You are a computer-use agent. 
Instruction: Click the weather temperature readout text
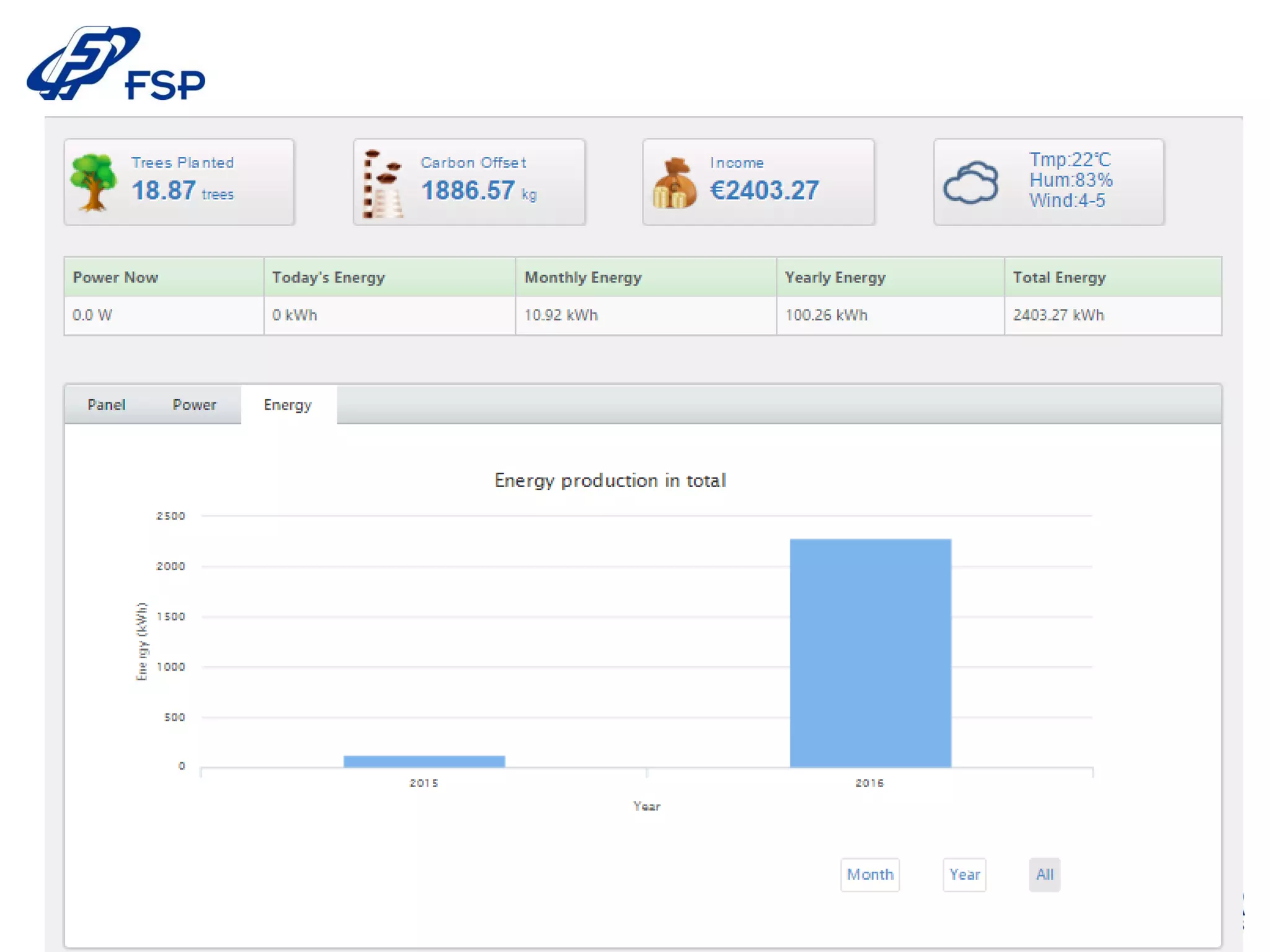click(1070, 160)
